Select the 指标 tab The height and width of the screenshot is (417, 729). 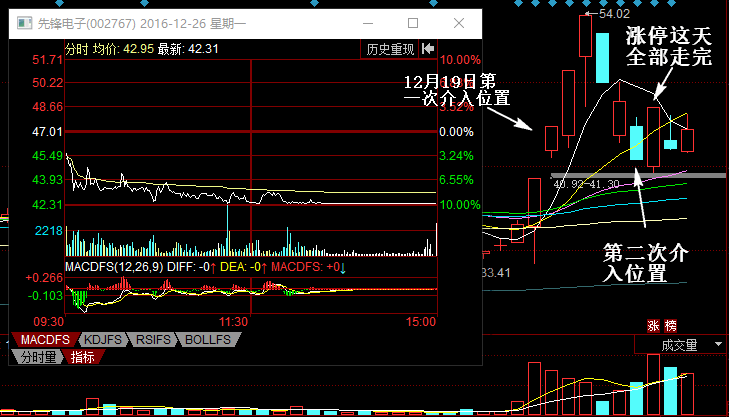pyautogui.click(x=82, y=356)
